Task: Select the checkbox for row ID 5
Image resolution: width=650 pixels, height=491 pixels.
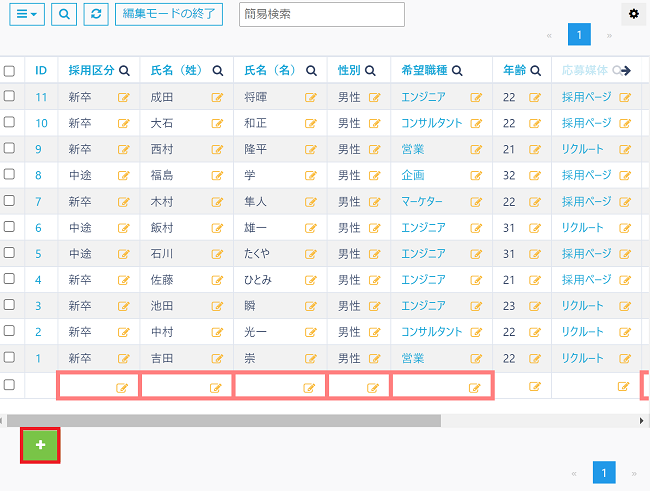Action: tap(9, 253)
